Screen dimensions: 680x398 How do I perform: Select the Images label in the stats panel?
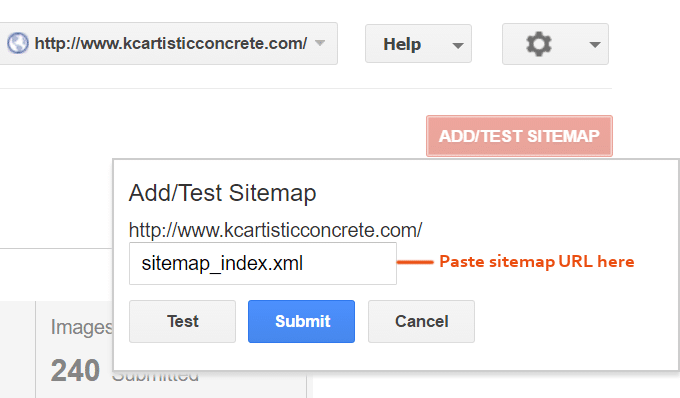click(81, 327)
